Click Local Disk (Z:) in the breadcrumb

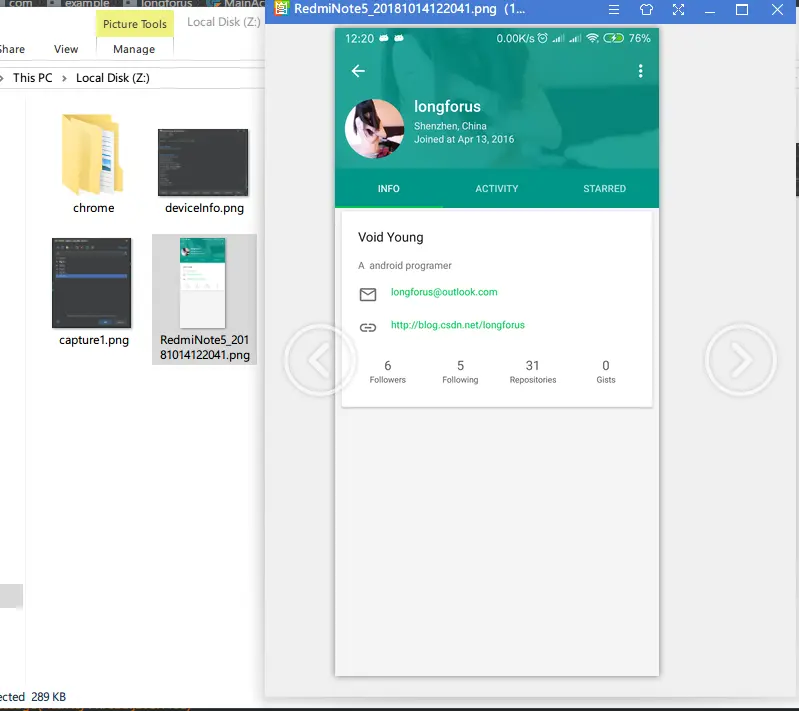(113, 78)
